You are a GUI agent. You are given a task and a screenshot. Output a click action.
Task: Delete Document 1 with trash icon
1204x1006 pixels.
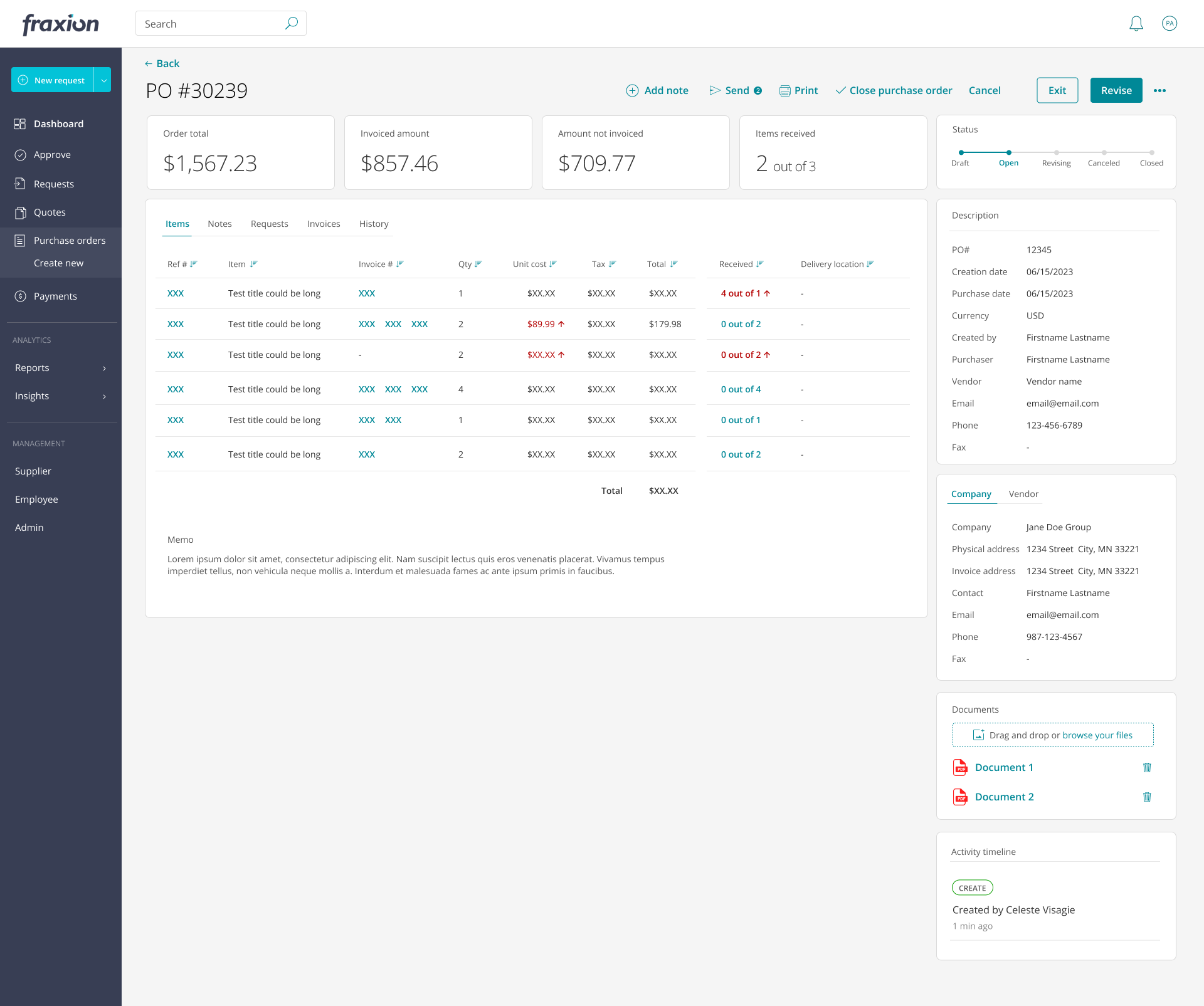click(1147, 767)
